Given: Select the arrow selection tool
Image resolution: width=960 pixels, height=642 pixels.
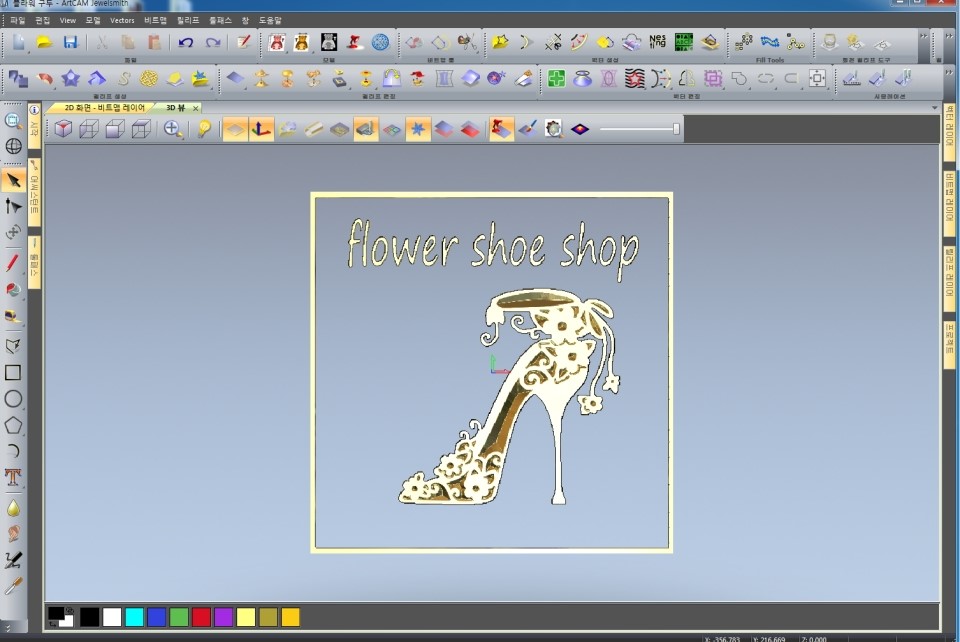Looking at the screenshot, I should tap(13, 181).
